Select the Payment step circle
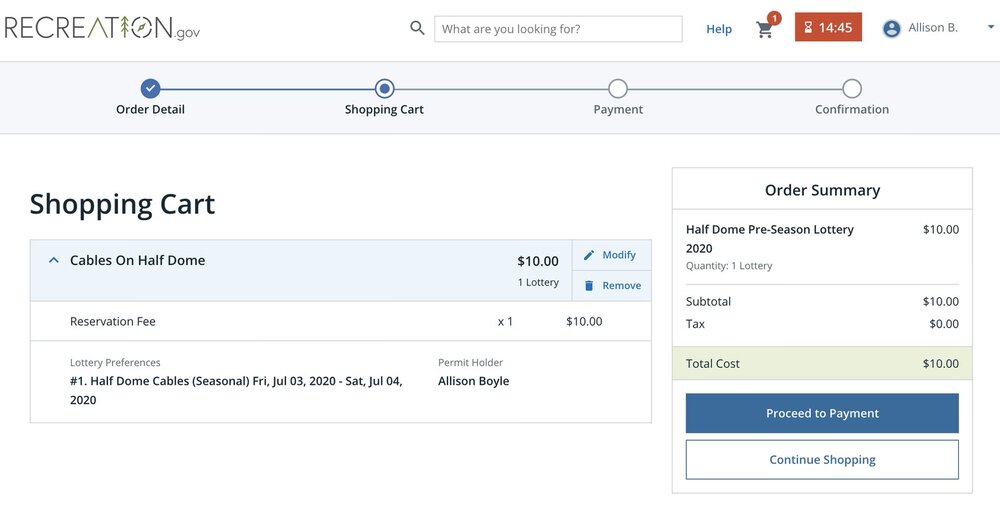Screen dimensions: 1000x519 click(x=618, y=89)
